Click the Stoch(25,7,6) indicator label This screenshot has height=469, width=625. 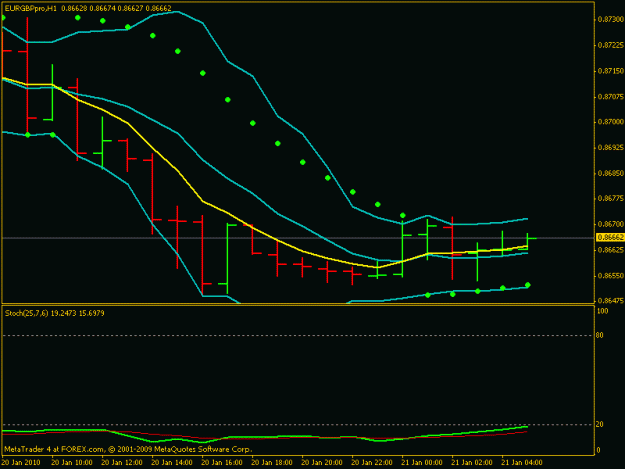(55, 314)
